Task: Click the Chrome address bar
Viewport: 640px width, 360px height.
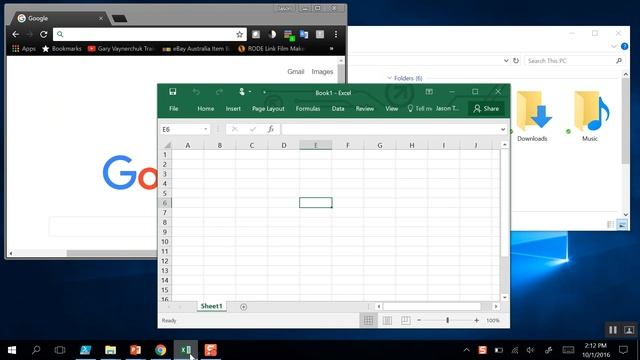Action: click(x=149, y=34)
